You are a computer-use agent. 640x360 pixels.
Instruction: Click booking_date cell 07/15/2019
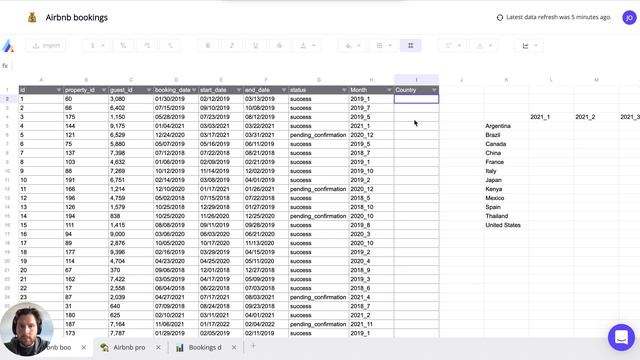[176, 108]
